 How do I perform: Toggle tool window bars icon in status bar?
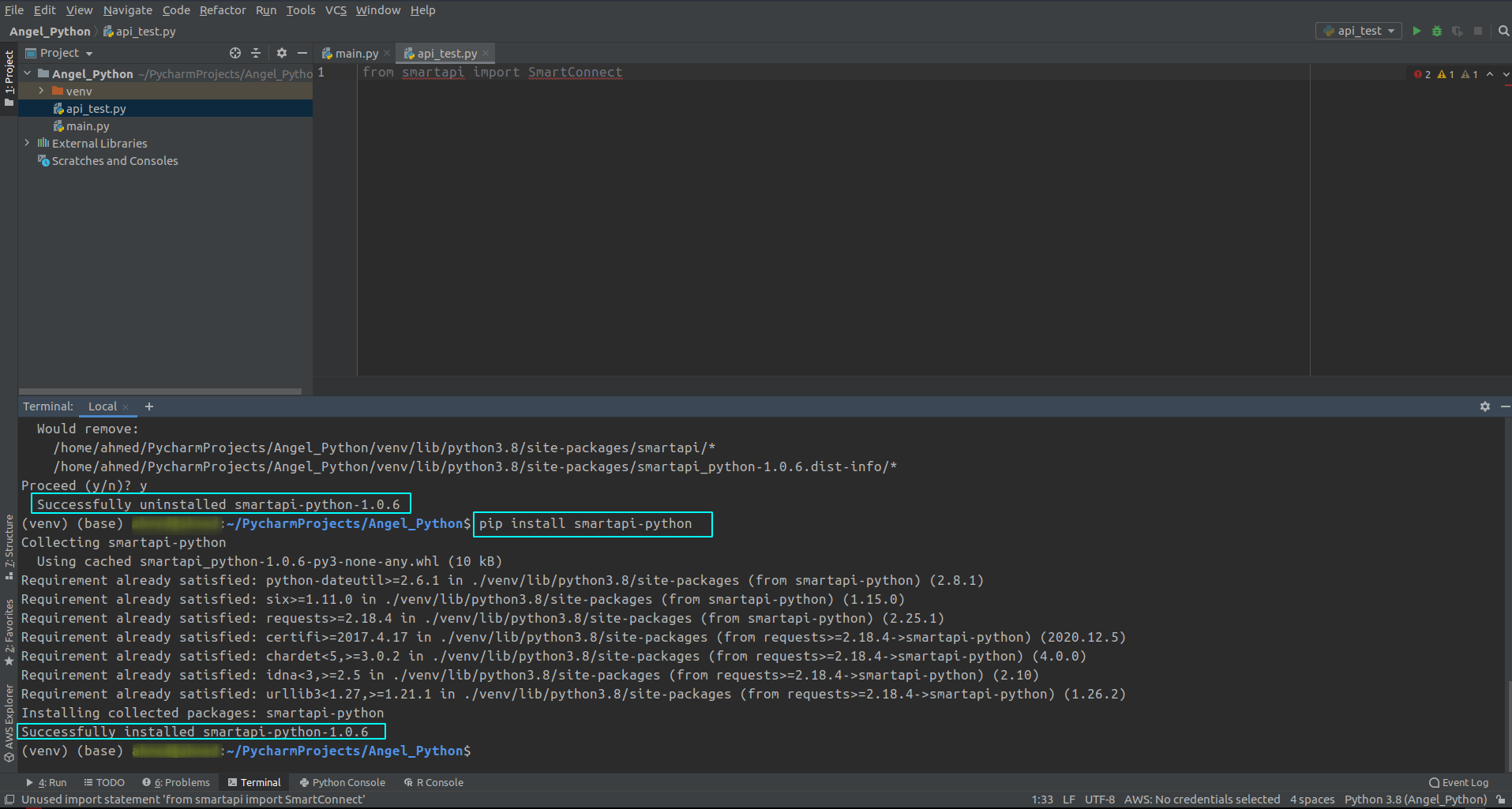click(x=9, y=800)
